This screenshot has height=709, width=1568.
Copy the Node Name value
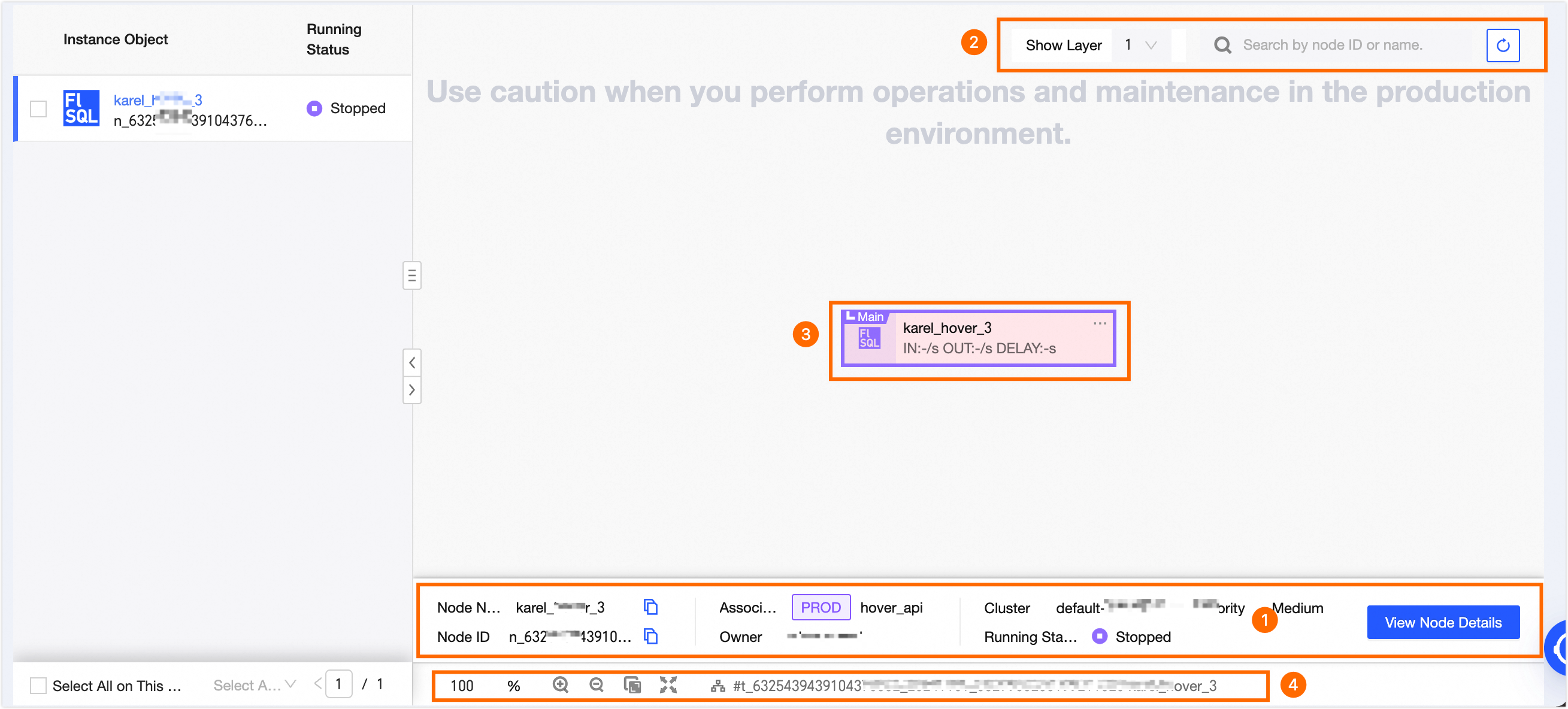pyautogui.click(x=650, y=606)
